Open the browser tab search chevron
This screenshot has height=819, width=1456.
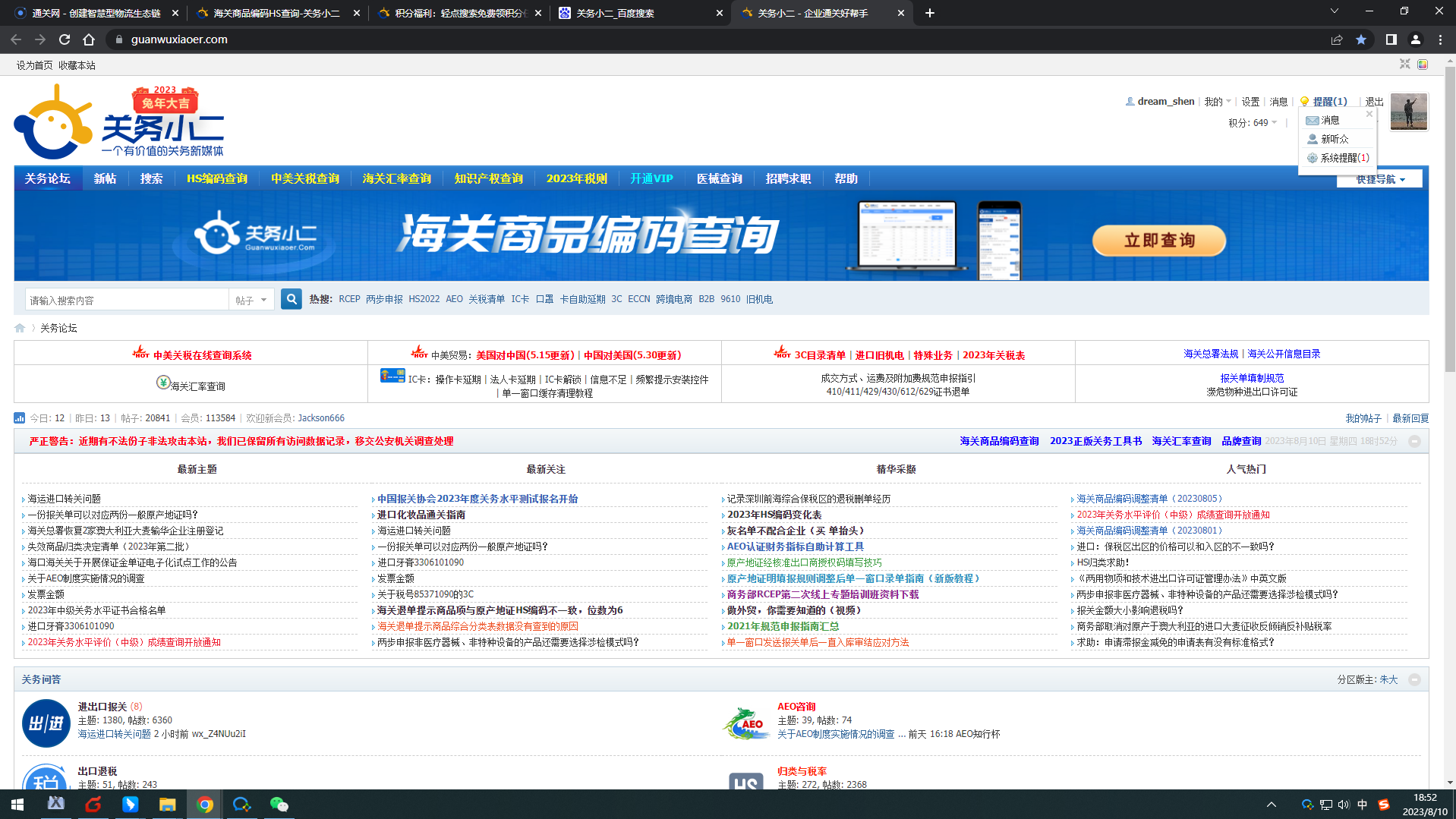(1334, 11)
